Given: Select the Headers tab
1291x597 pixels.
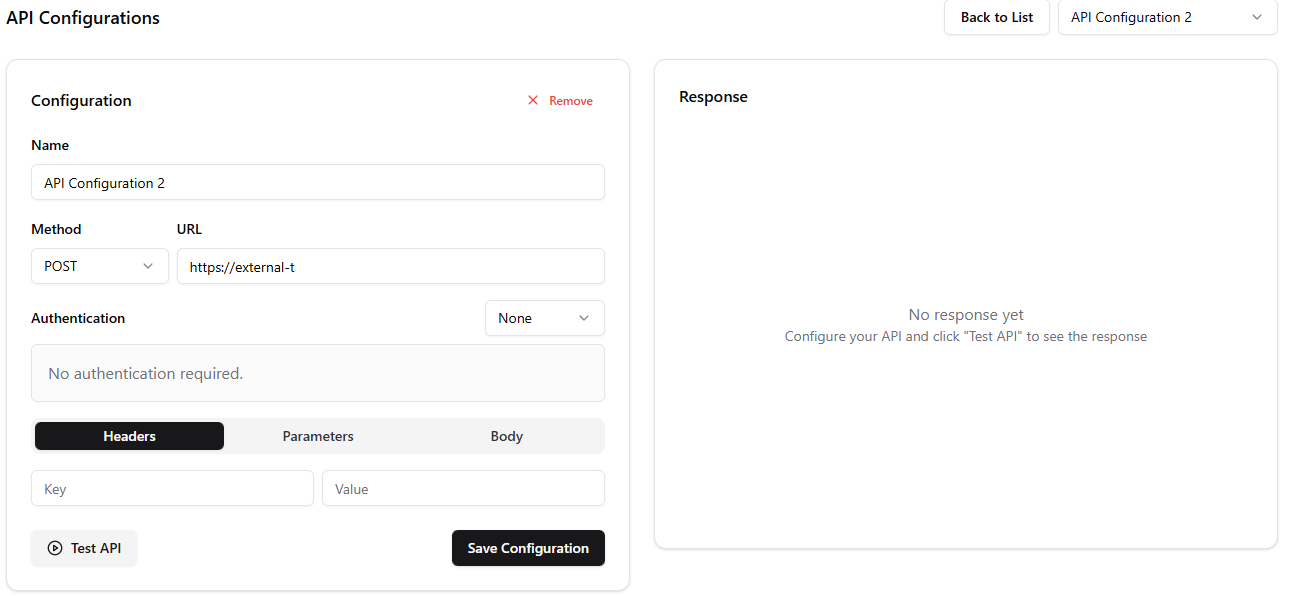Looking at the screenshot, I should pos(129,436).
